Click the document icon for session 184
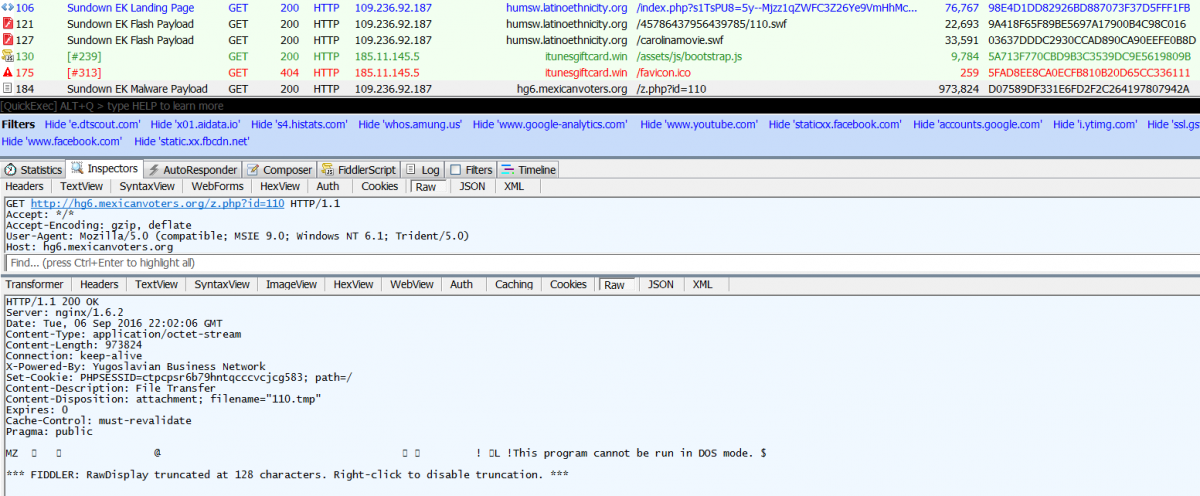Image resolution: width=1200 pixels, height=496 pixels. [x=8, y=89]
